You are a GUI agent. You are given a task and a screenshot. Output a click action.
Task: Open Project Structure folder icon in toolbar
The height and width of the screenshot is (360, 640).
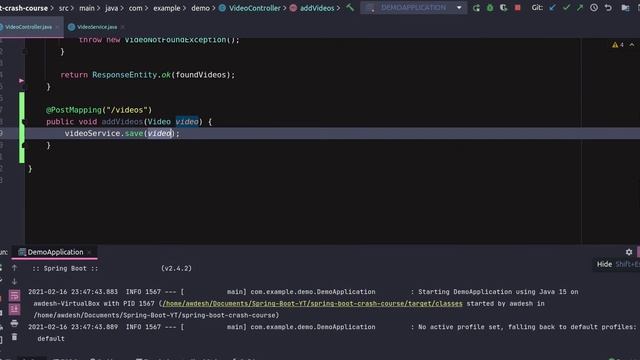pyautogui.click(x=625, y=8)
